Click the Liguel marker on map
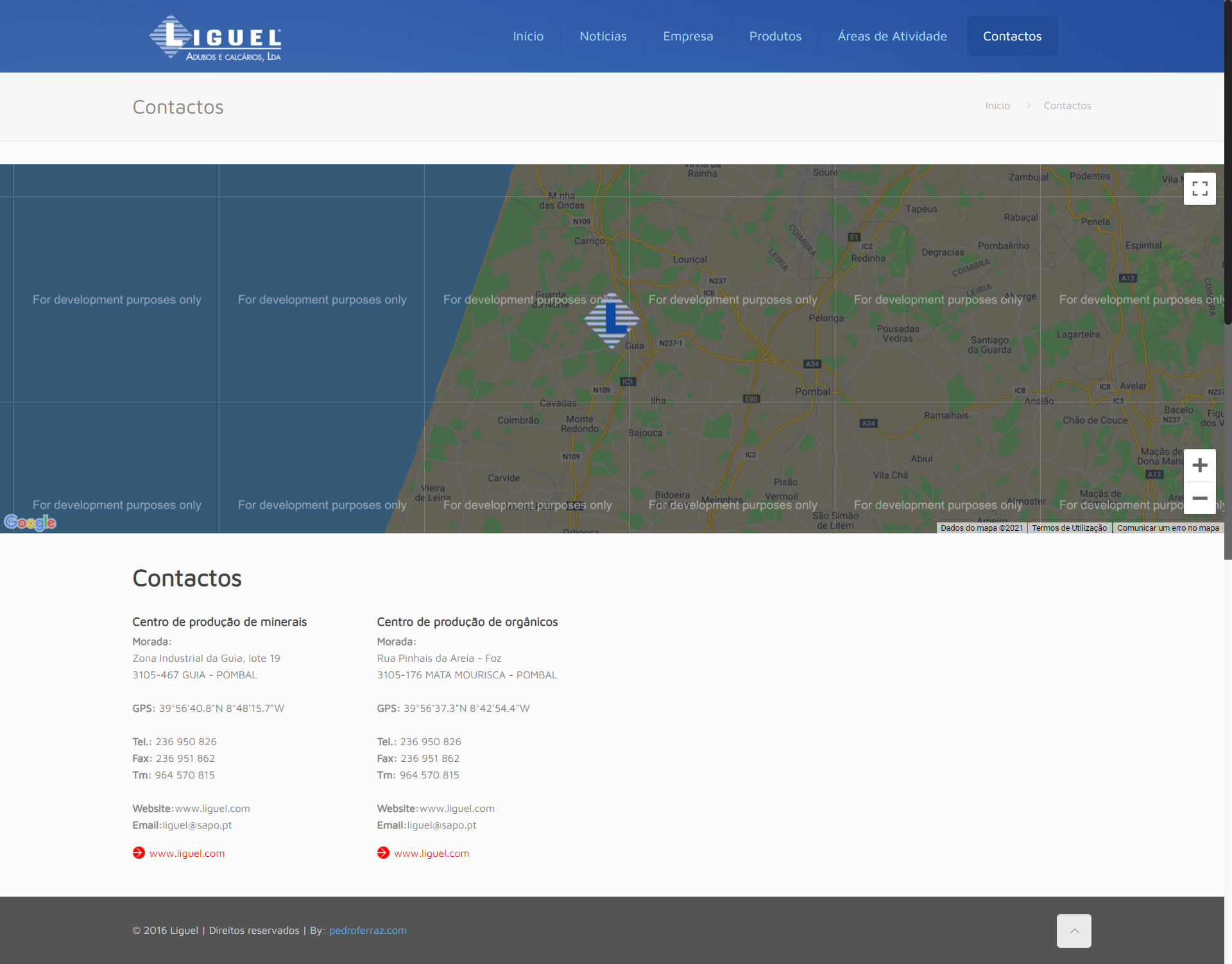 612,320
